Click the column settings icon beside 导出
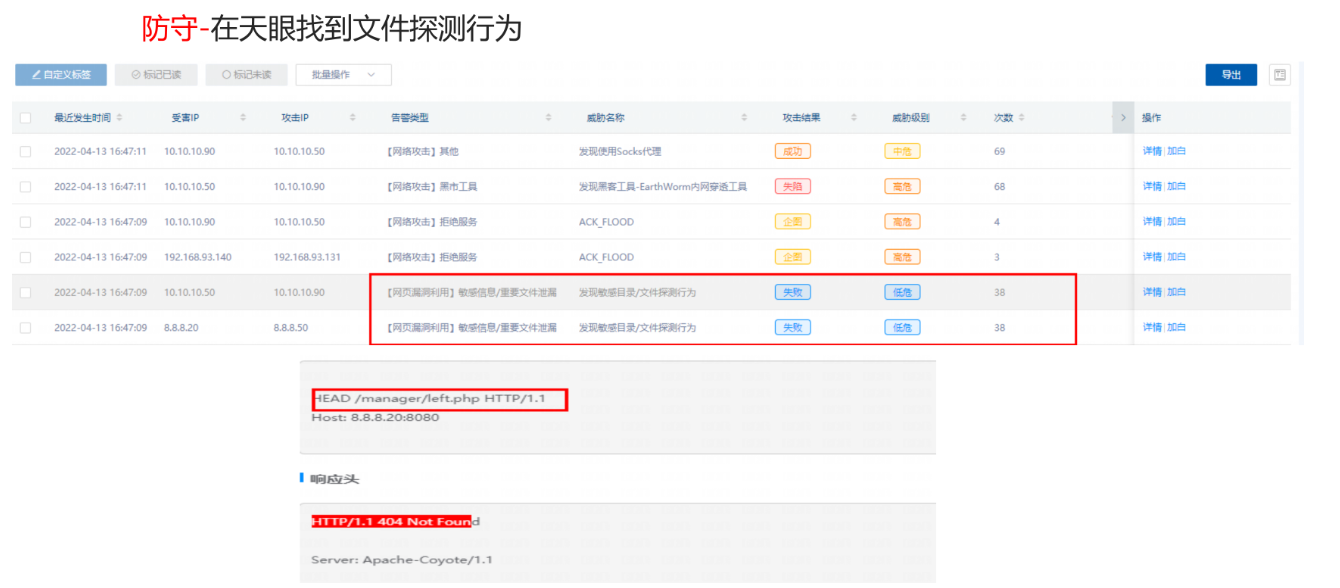Viewport: 1340px width, 588px height. coord(1279,75)
